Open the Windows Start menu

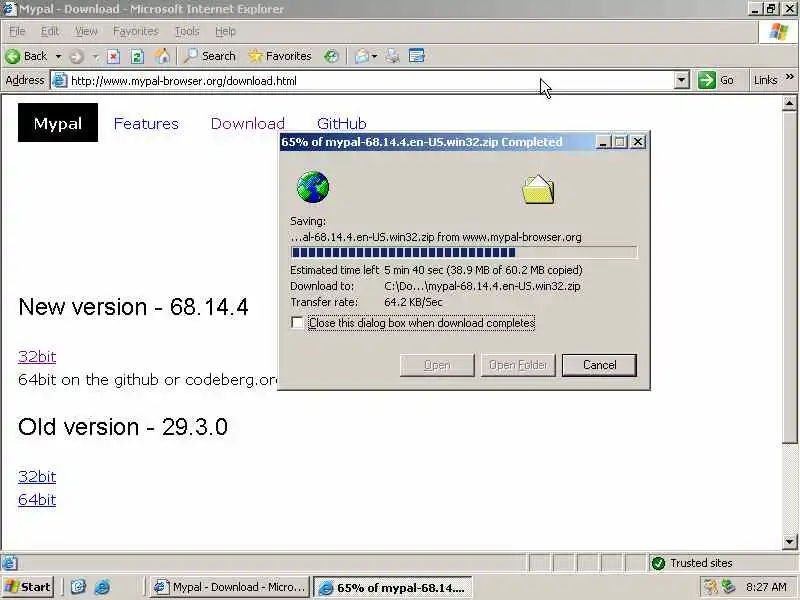point(29,587)
